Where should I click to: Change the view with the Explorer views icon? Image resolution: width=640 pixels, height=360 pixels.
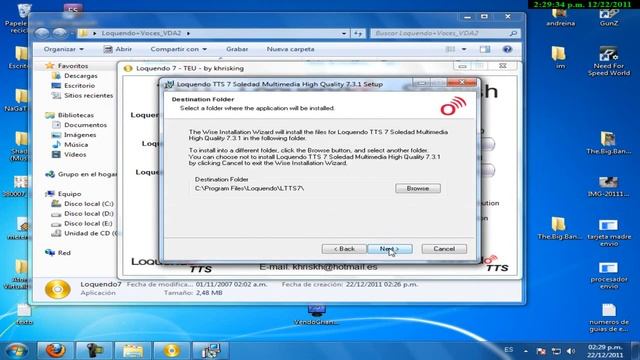tap(450, 49)
